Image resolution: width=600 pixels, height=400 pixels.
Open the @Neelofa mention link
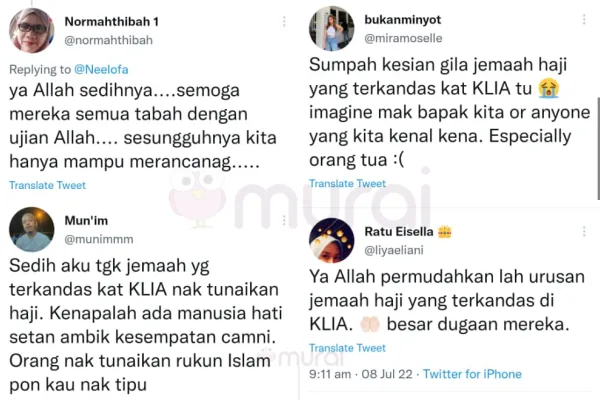tap(101, 70)
